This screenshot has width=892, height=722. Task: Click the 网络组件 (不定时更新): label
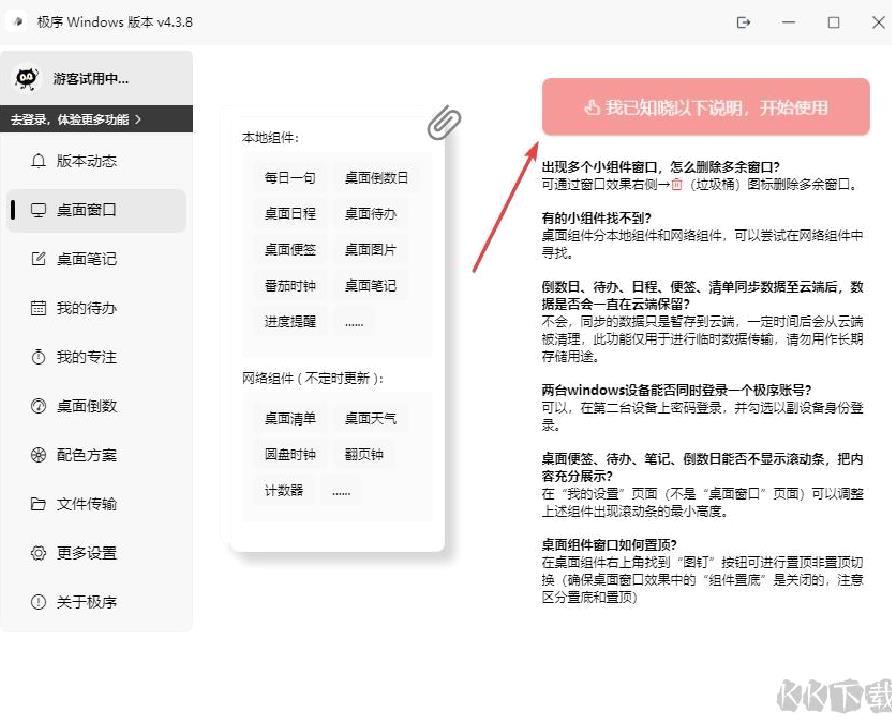[313, 378]
